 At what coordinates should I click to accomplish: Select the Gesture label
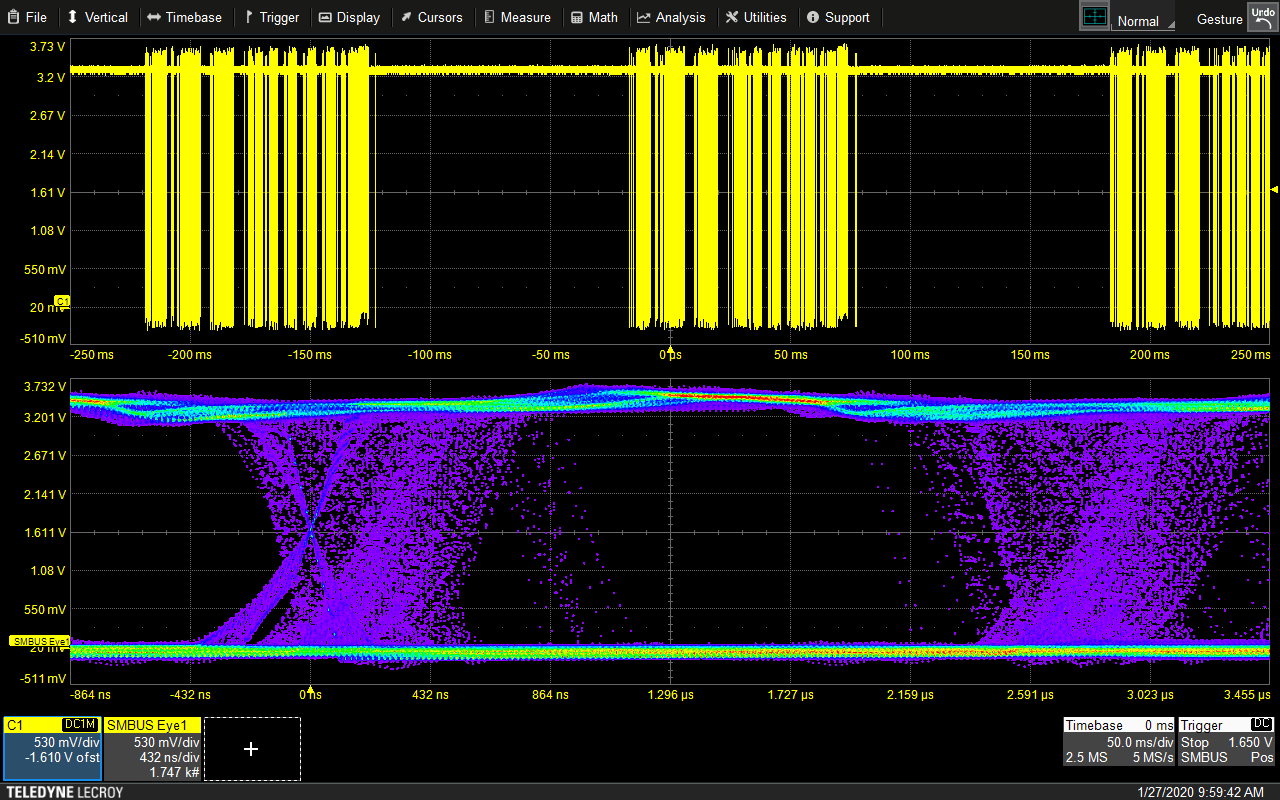coord(1219,19)
